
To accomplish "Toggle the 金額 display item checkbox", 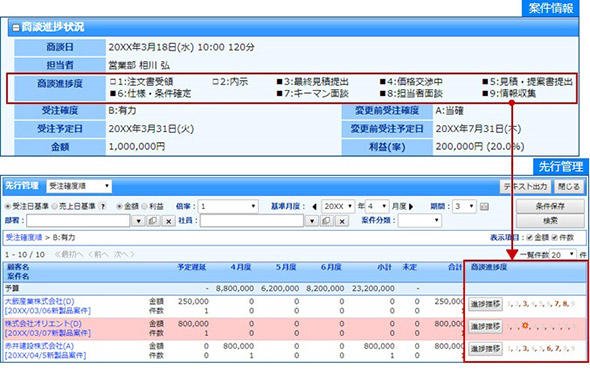I will pyautogui.click(x=529, y=237).
